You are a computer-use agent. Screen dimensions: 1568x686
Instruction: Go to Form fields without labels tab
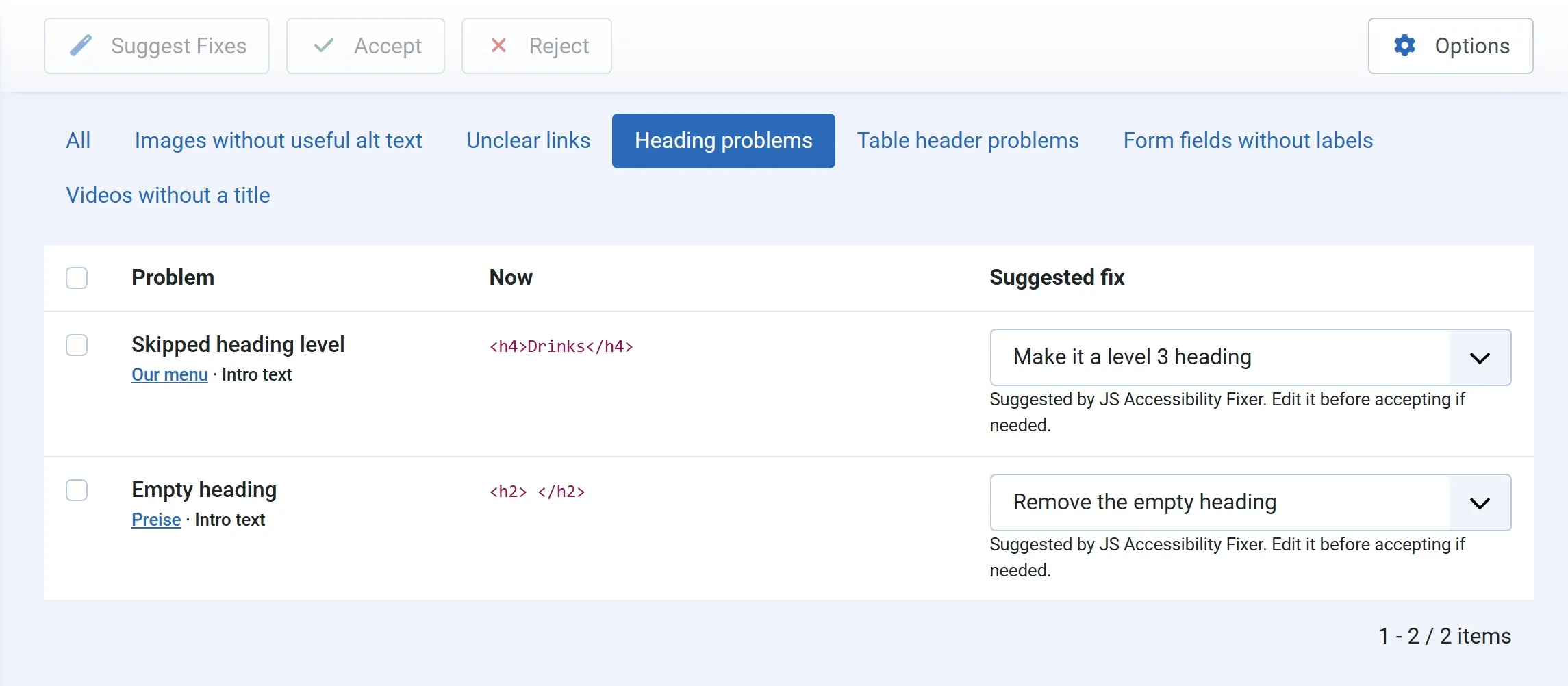click(1248, 140)
